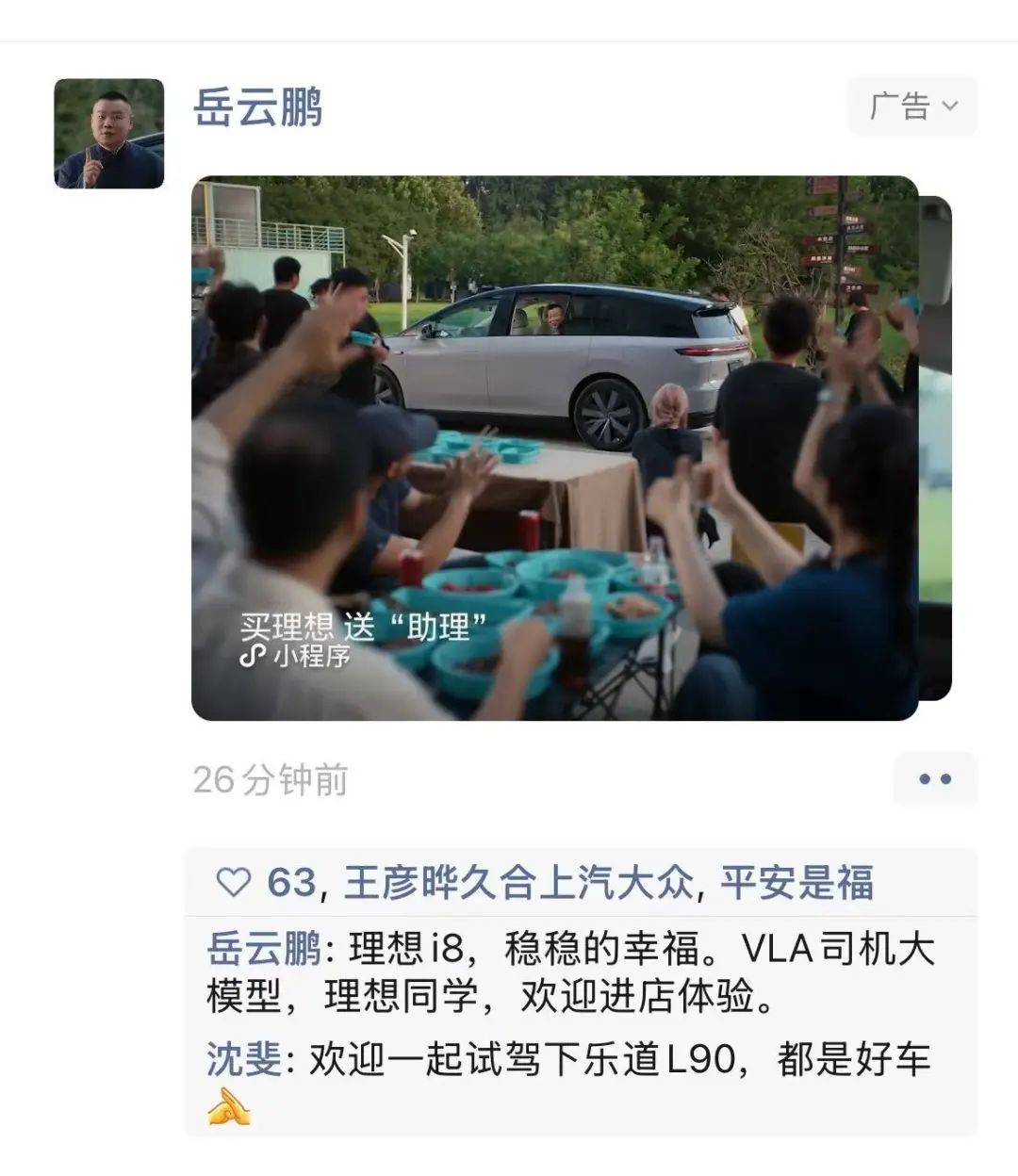1018x1176 pixels.
Task: Tap 岳云鹏's name in the comment list
Action: click(265, 949)
